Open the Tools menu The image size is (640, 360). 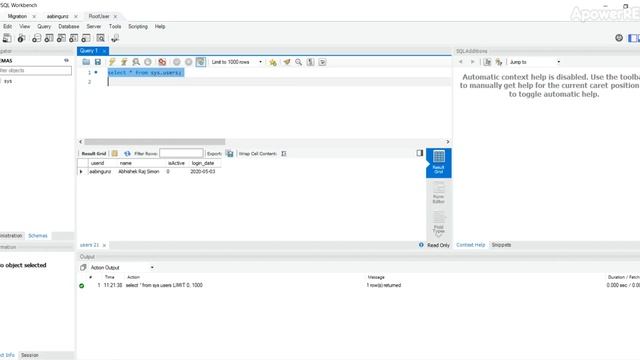coord(115,27)
